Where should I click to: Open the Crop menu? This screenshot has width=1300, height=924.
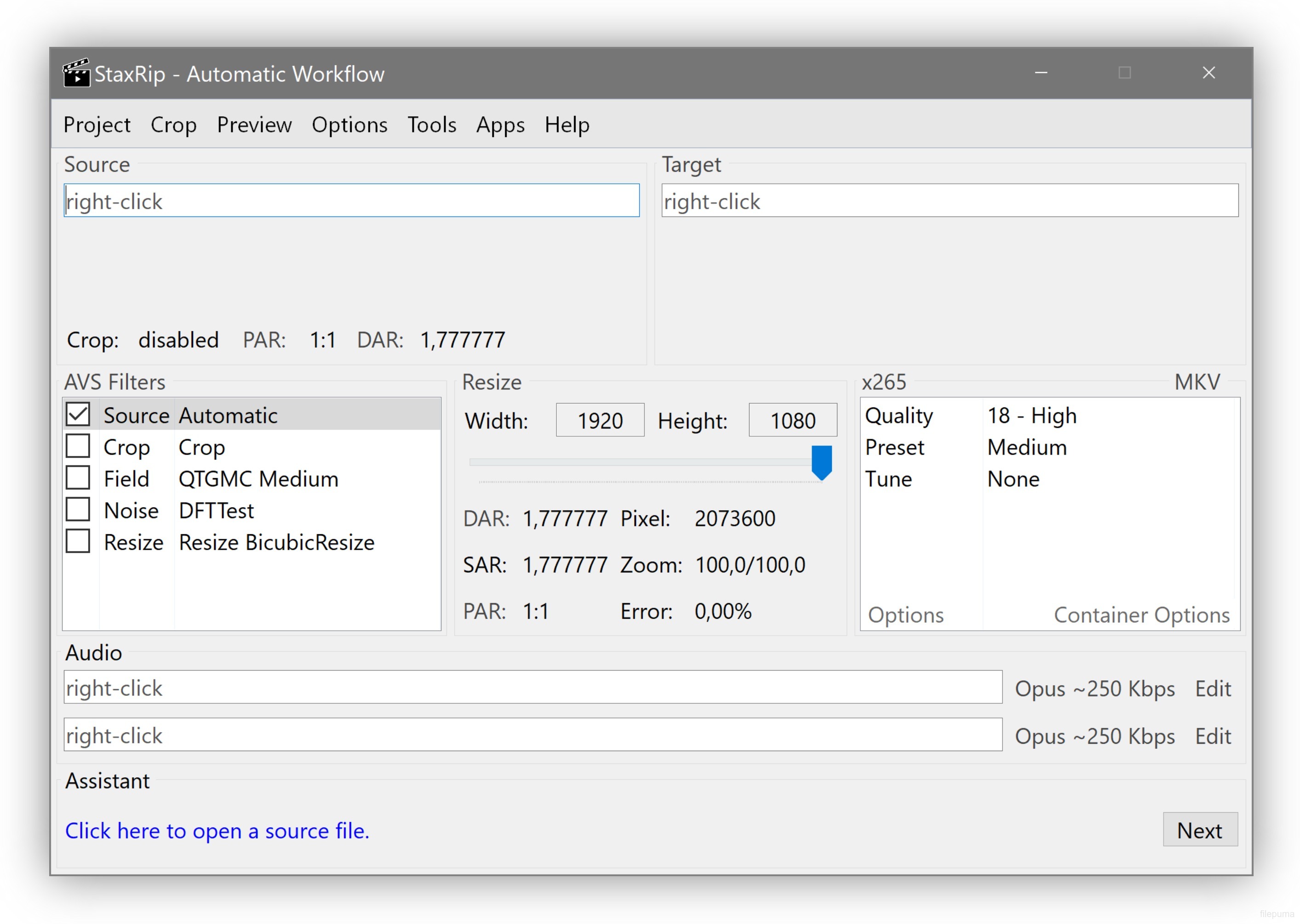point(174,125)
